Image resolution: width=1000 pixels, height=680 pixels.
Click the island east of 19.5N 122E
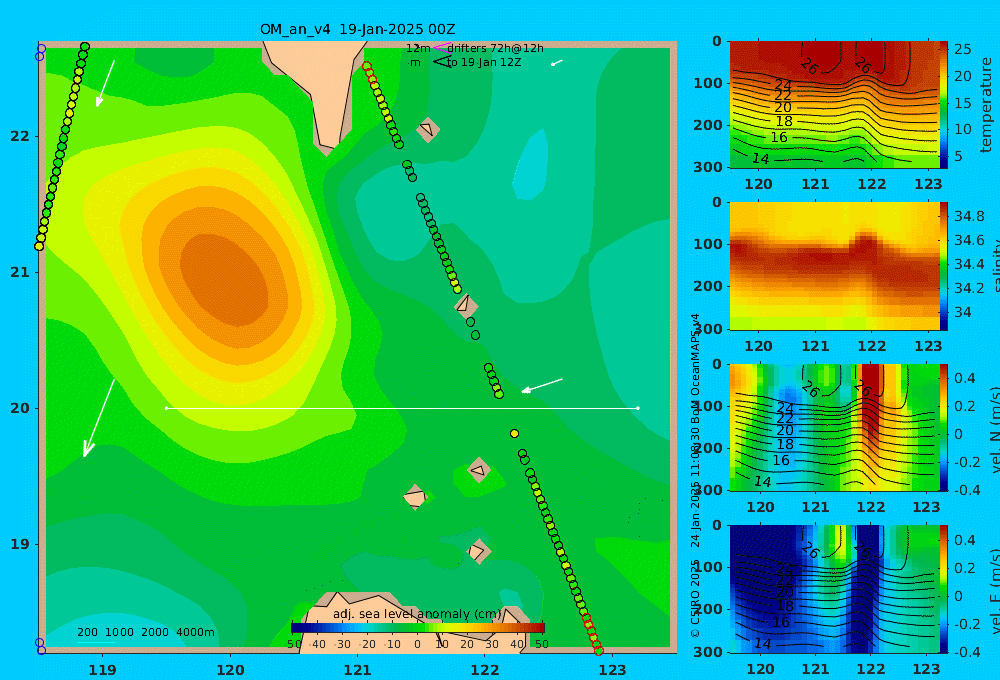[478, 470]
